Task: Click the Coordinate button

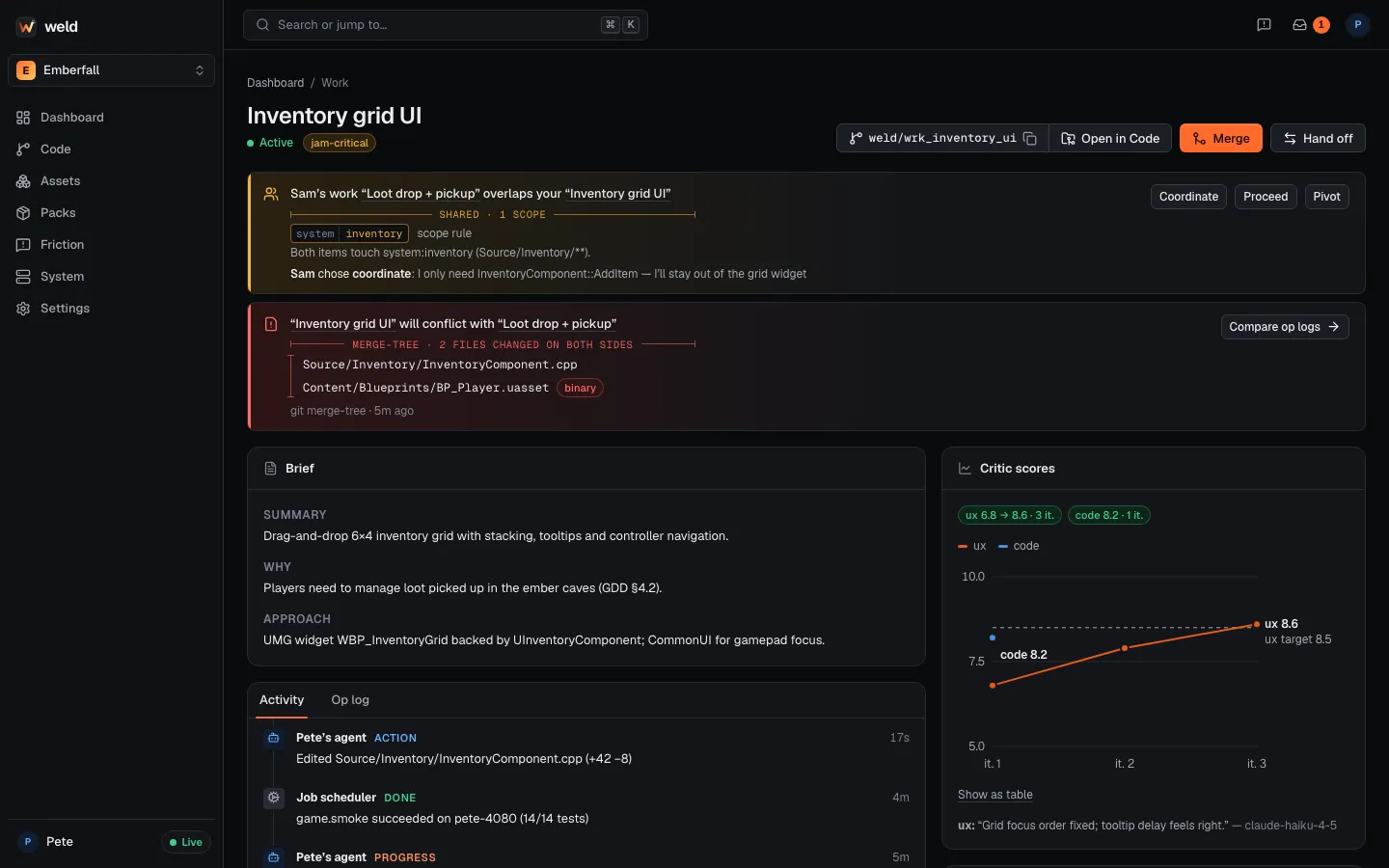Action: 1188,197
